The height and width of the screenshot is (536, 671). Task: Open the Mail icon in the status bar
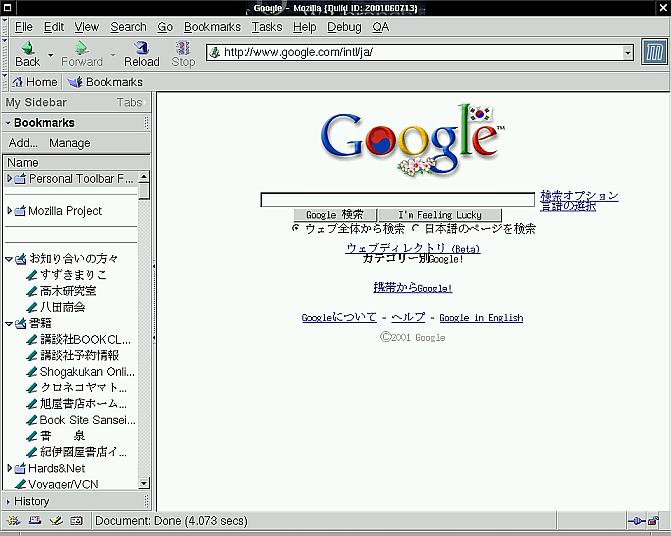click(x=35, y=521)
